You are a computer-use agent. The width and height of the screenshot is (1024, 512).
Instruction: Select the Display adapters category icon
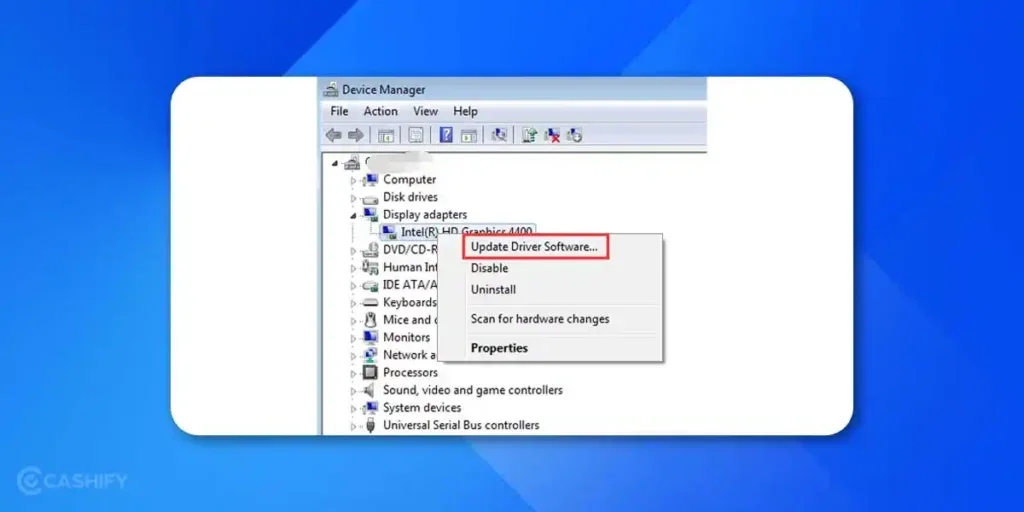(x=370, y=215)
